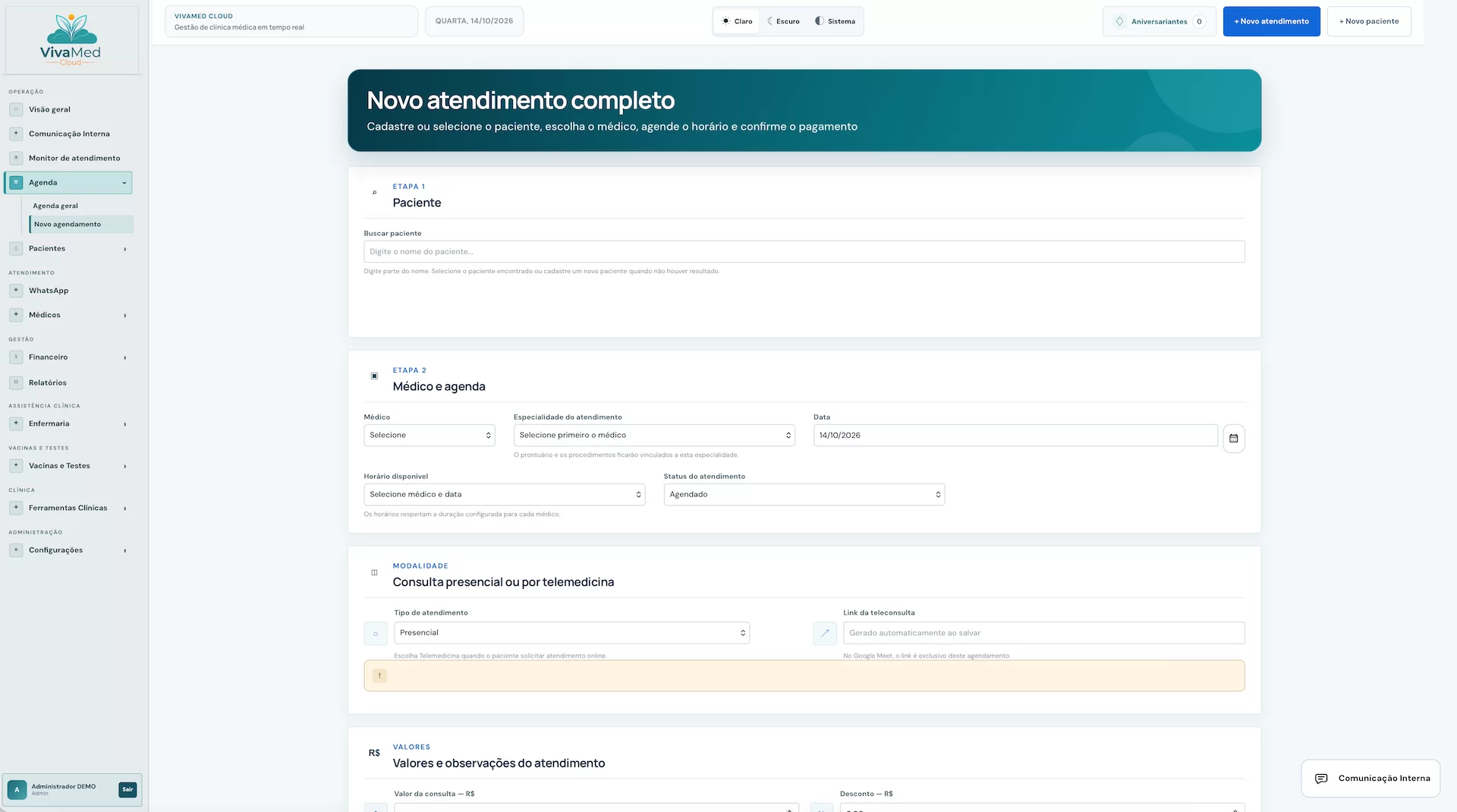The width and height of the screenshot is (1457, 812).
Task: Switch theme to Sistema
Action: [835, 21]
